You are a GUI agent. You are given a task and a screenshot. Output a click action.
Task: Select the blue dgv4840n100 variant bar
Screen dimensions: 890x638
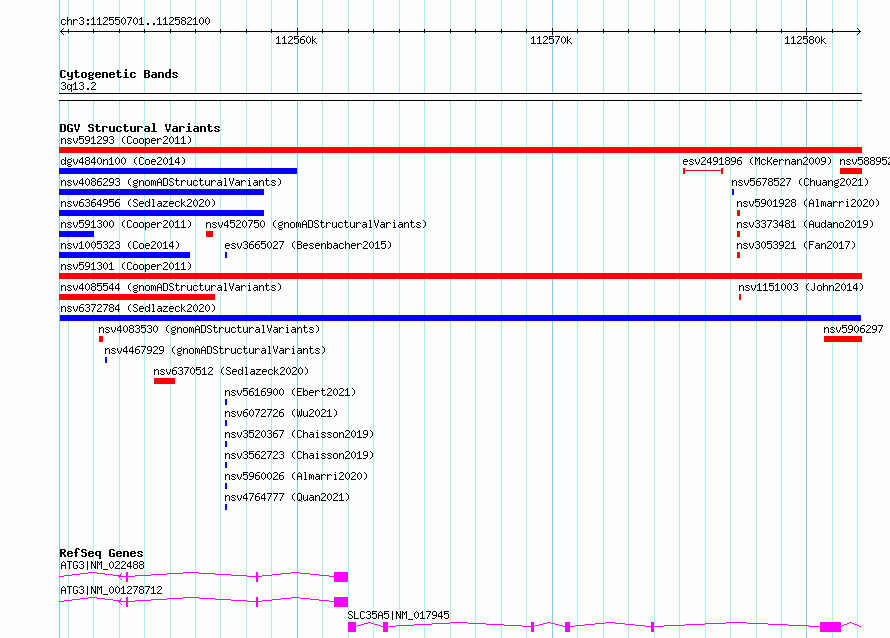pyautogui.click(x=178, y=171)
